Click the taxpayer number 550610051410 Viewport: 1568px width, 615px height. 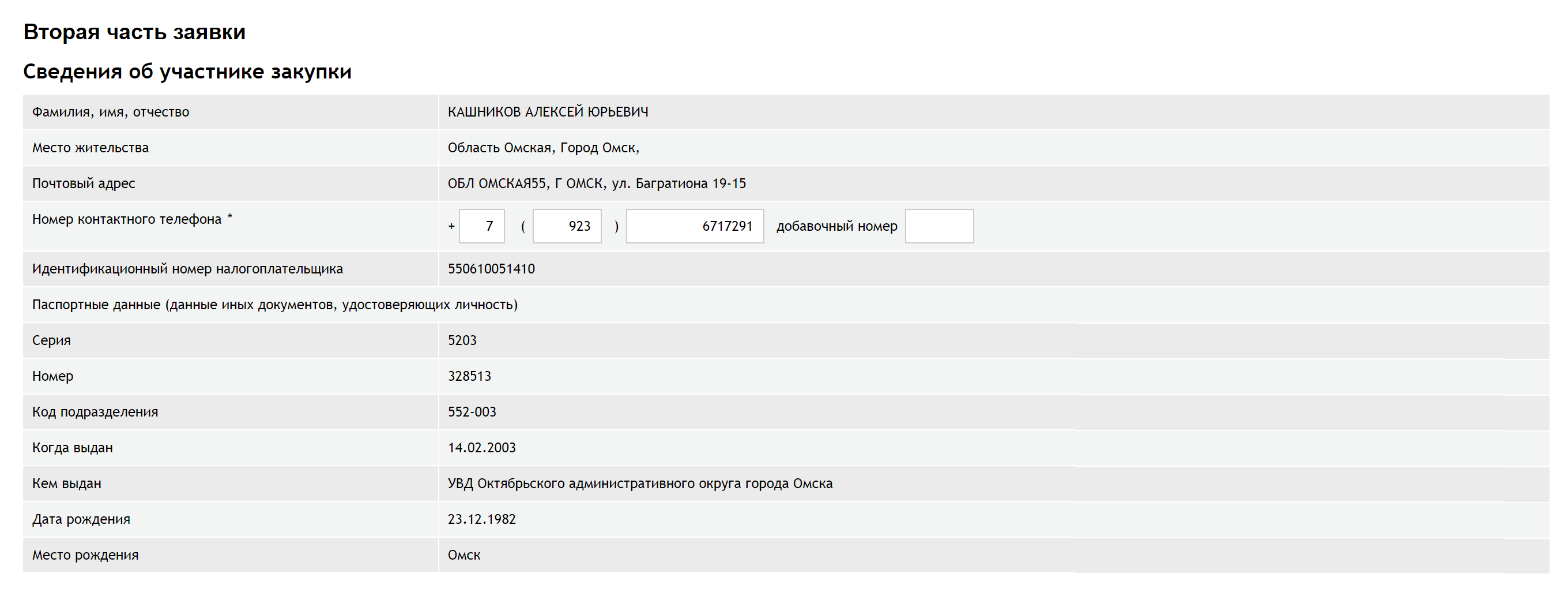[491, 269]
